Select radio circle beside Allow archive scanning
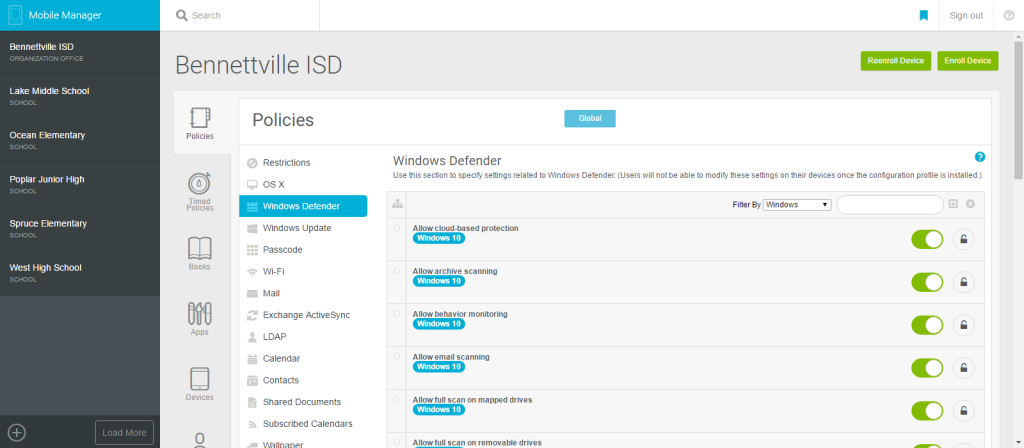1024x448 pixels. pos(396,270)
